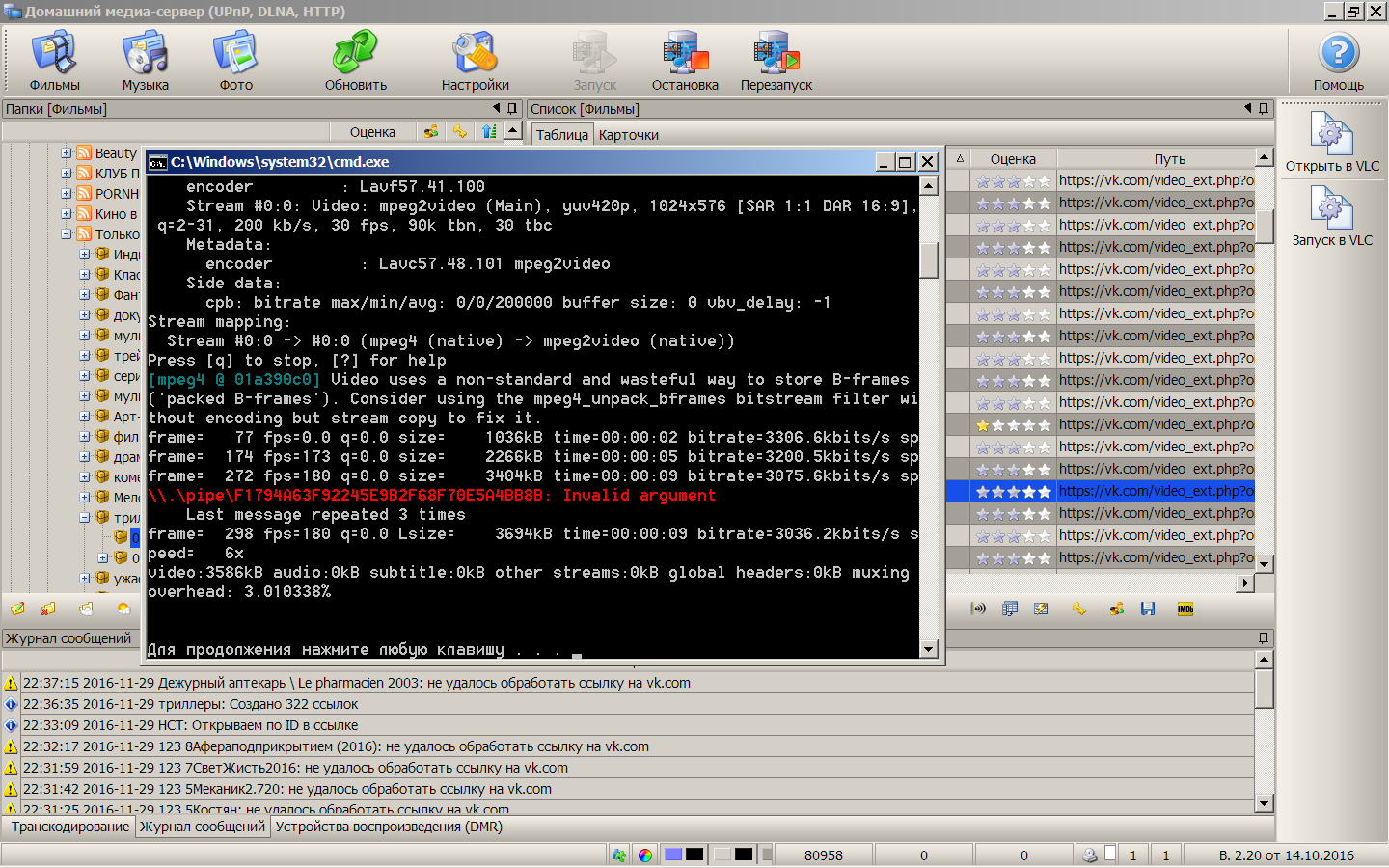1389x868 pixels.
Task: Open Настройки settings
Action: tap(475, 60)
